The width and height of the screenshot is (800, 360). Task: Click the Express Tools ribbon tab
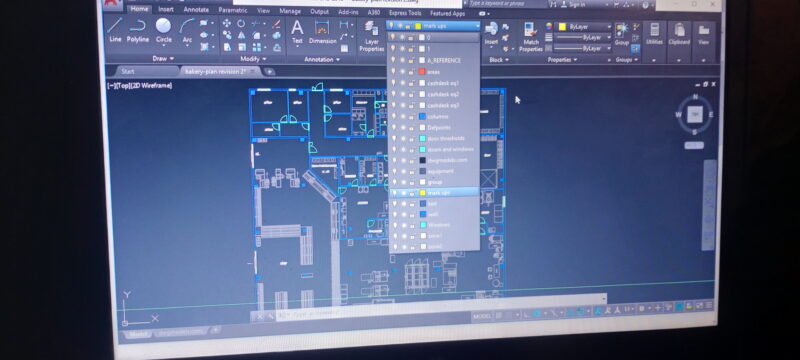tap(405, 13)
